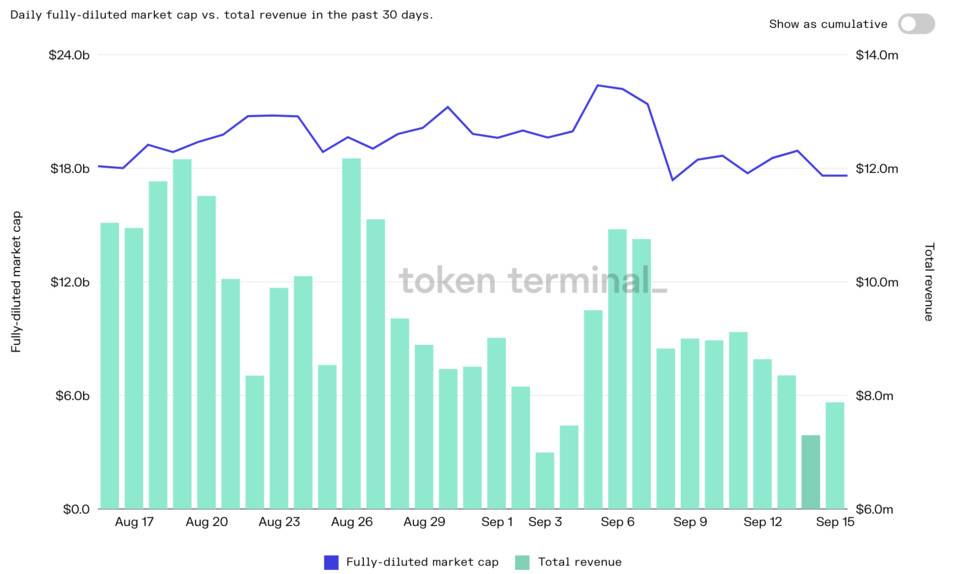Viewport: 960px width, 574px height.
Task: Click the Show as cumulative label text
Action: [x=827, y=24]
